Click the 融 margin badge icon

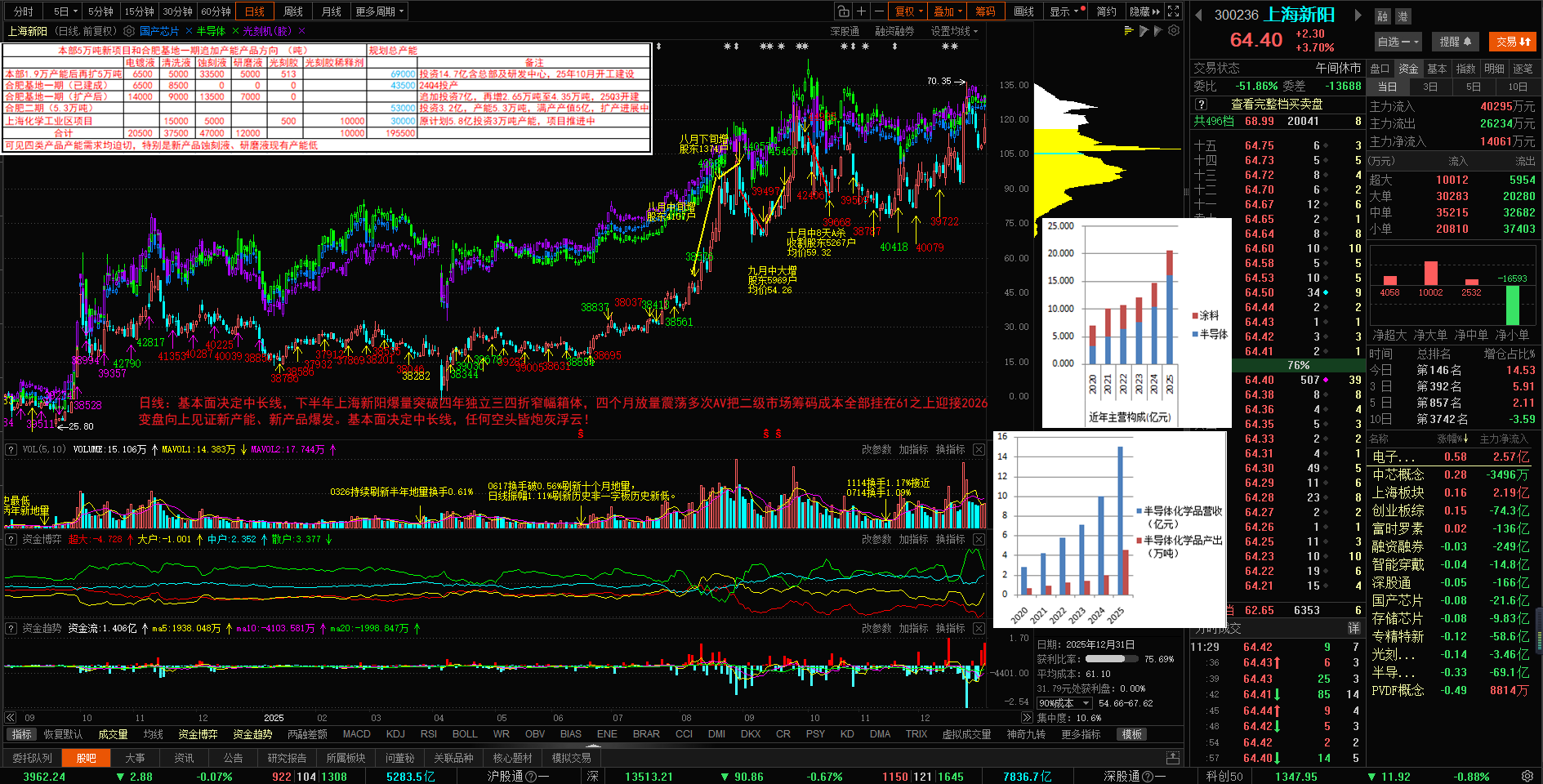coord(1382,16)
